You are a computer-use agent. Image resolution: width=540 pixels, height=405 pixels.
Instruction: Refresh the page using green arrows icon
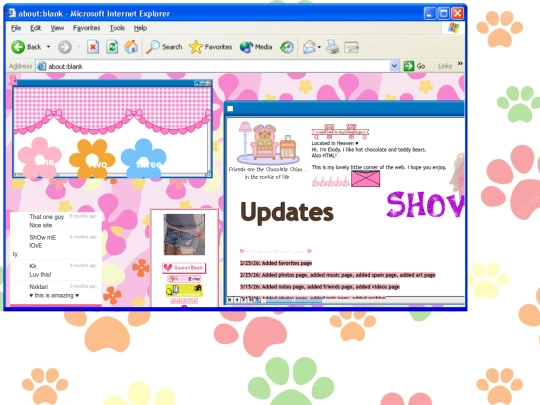coord(112,47)
